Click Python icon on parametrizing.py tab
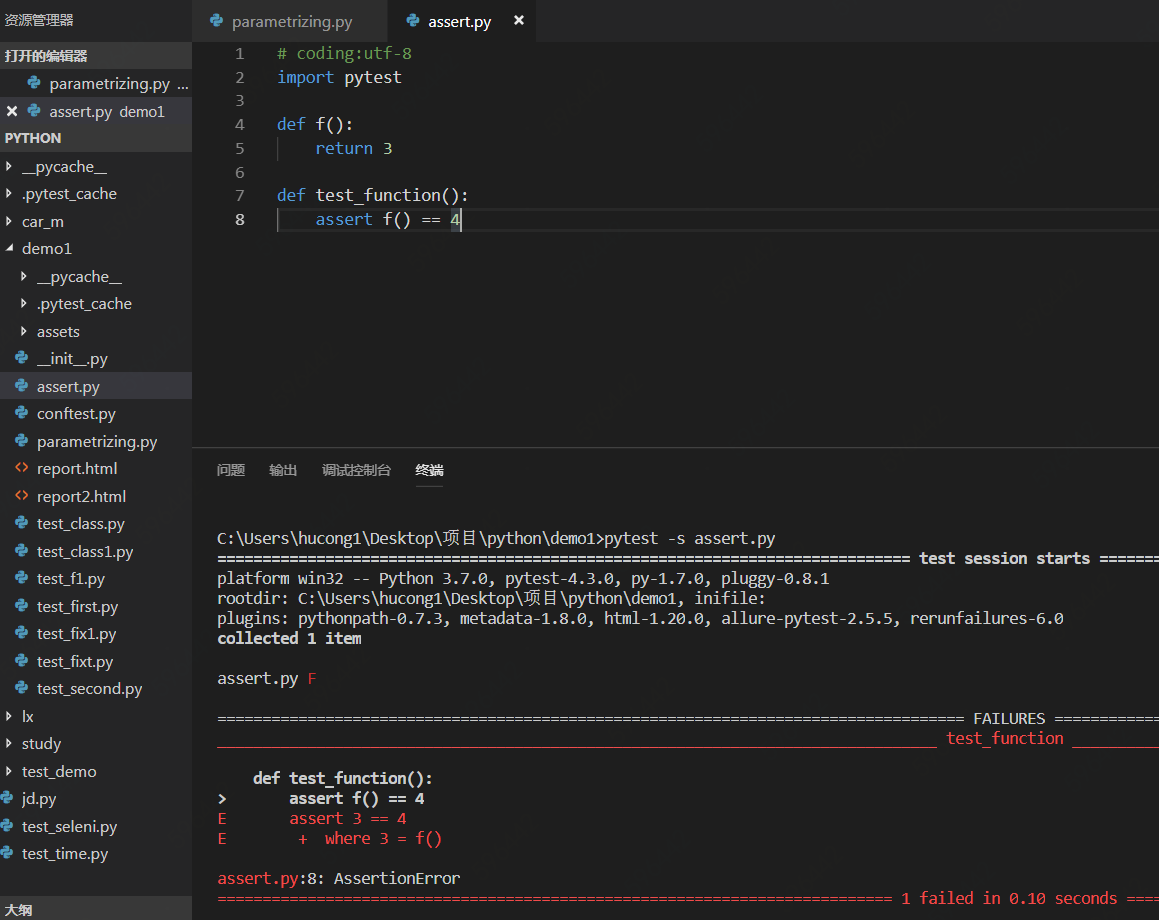Image resolution: width=1159 pixels, height=920 pixels. point(216,21)
